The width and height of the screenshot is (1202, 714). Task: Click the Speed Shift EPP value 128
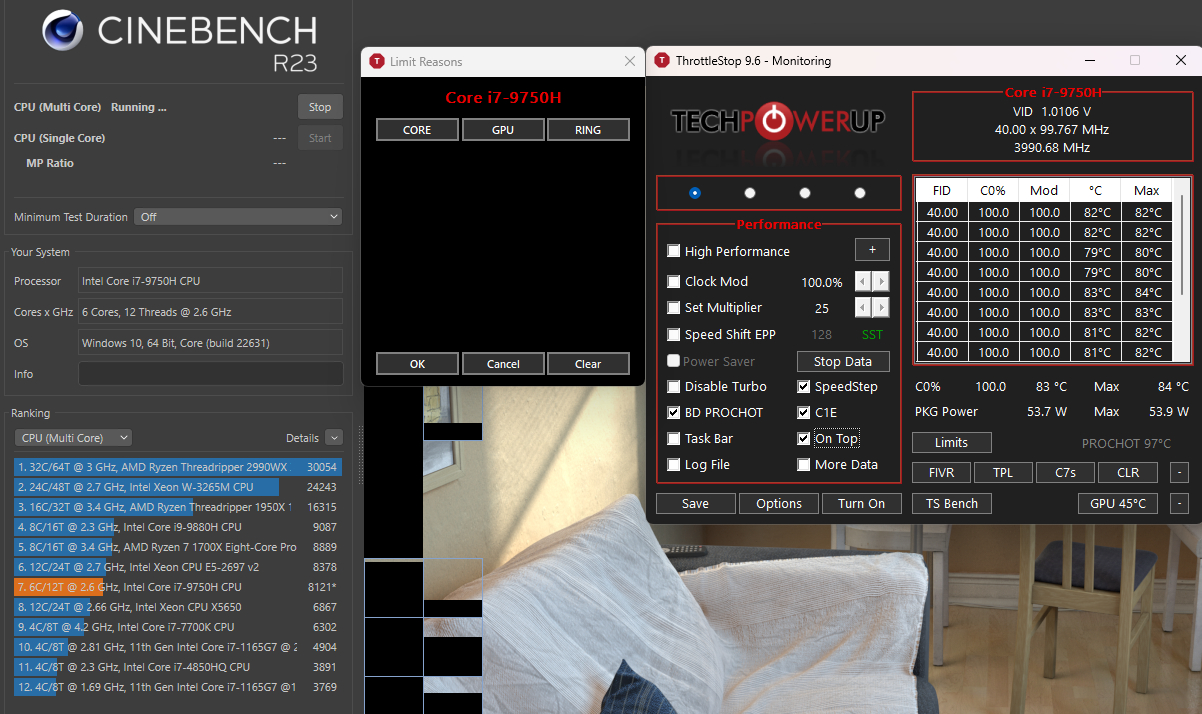pyautogui.click(x=821, y=335)
